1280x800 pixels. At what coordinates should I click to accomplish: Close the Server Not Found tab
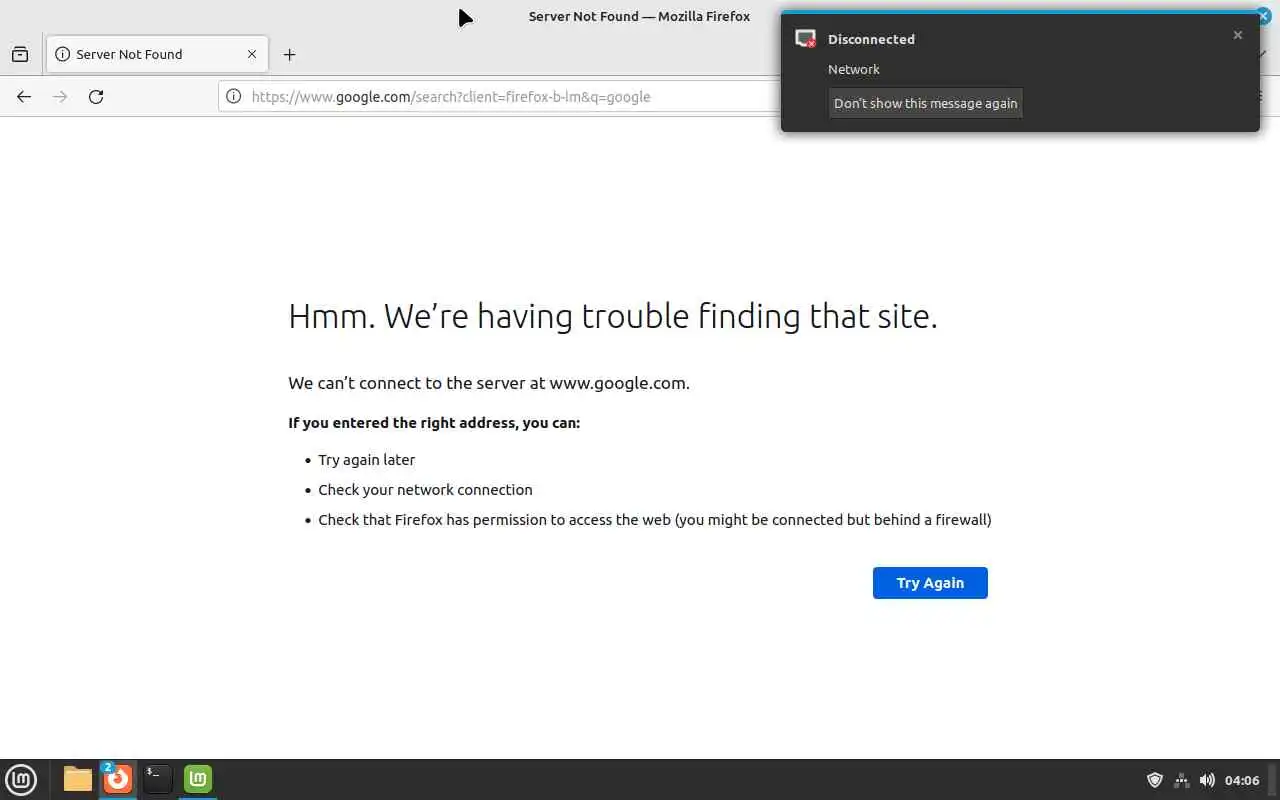point(252,55)
